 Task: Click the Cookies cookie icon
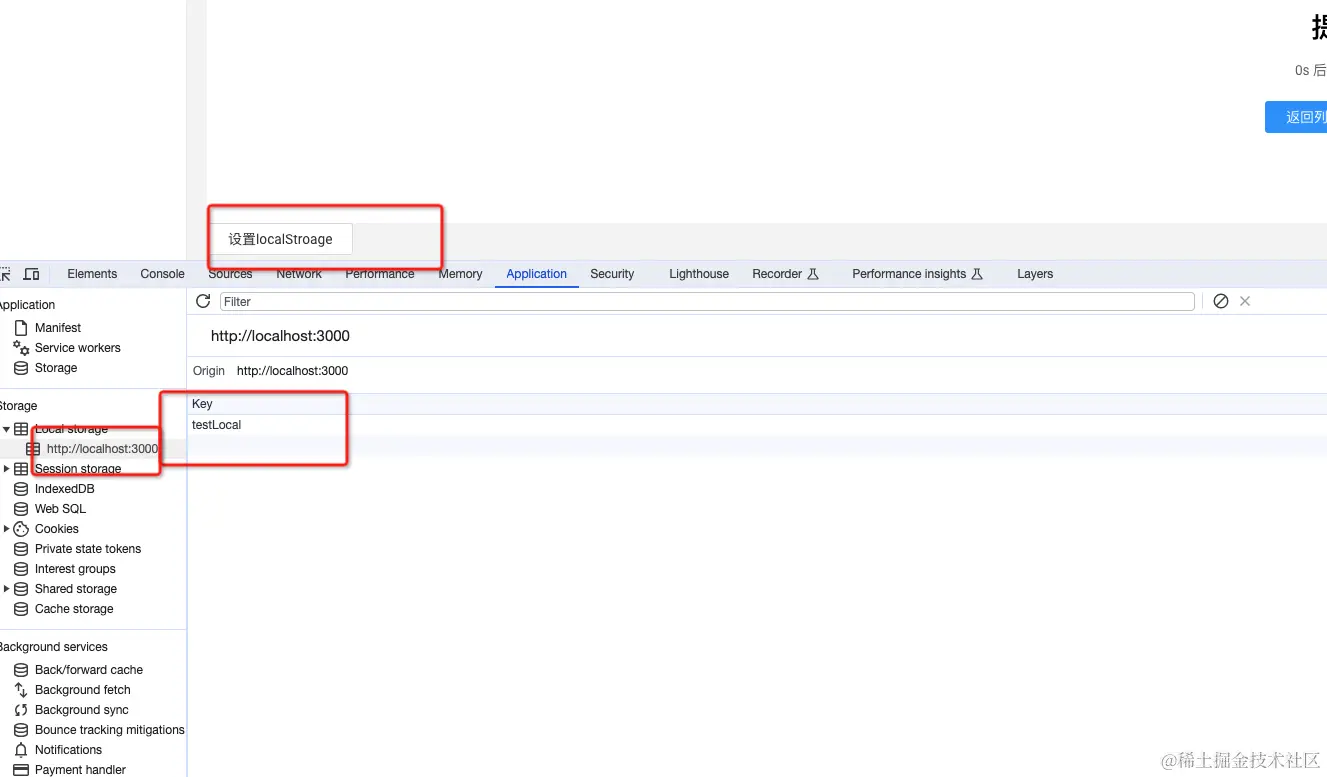pyautogui.click(x=21, y=529)
